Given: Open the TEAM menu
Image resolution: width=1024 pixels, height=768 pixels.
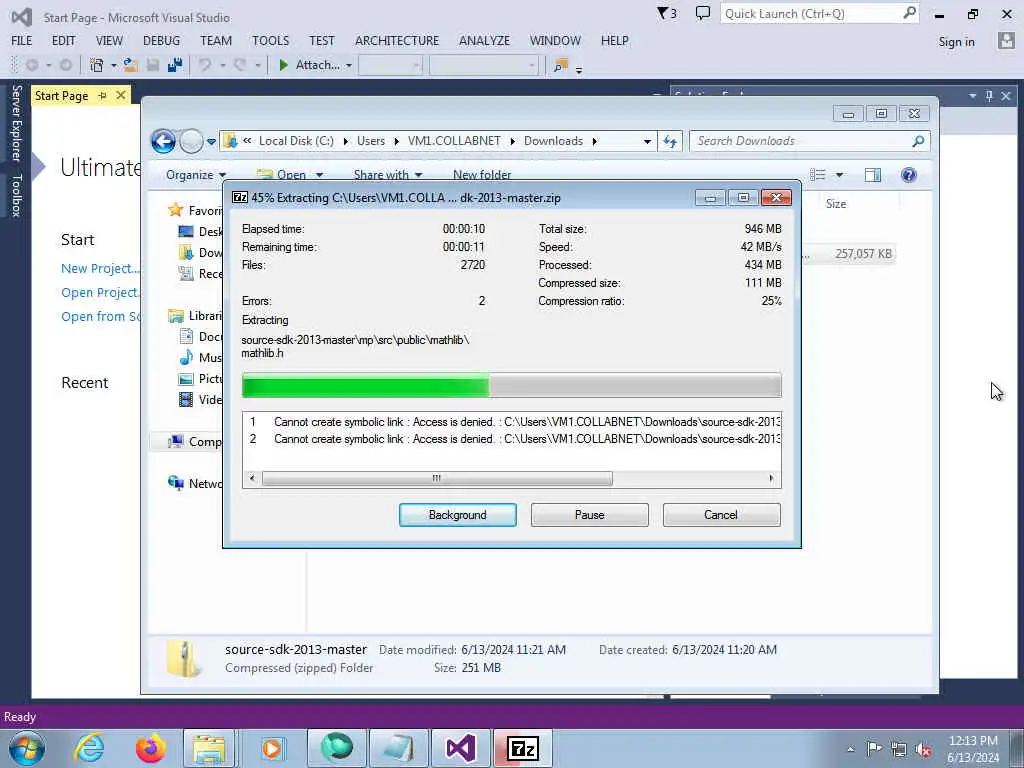Looking at the screenshot, I should tap(216, 40).
